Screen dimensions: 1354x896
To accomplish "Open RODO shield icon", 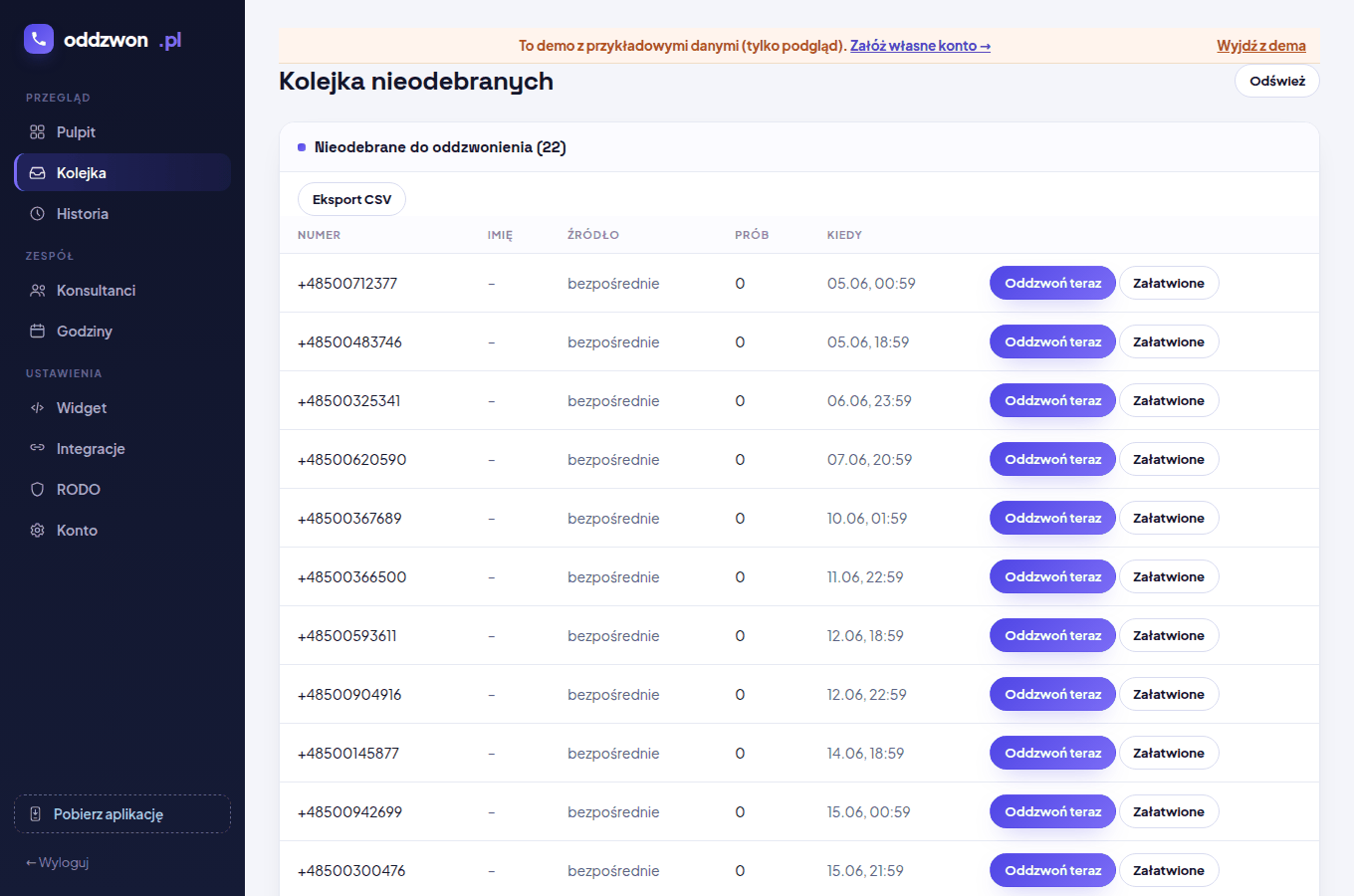I will [x=38, y=490].
